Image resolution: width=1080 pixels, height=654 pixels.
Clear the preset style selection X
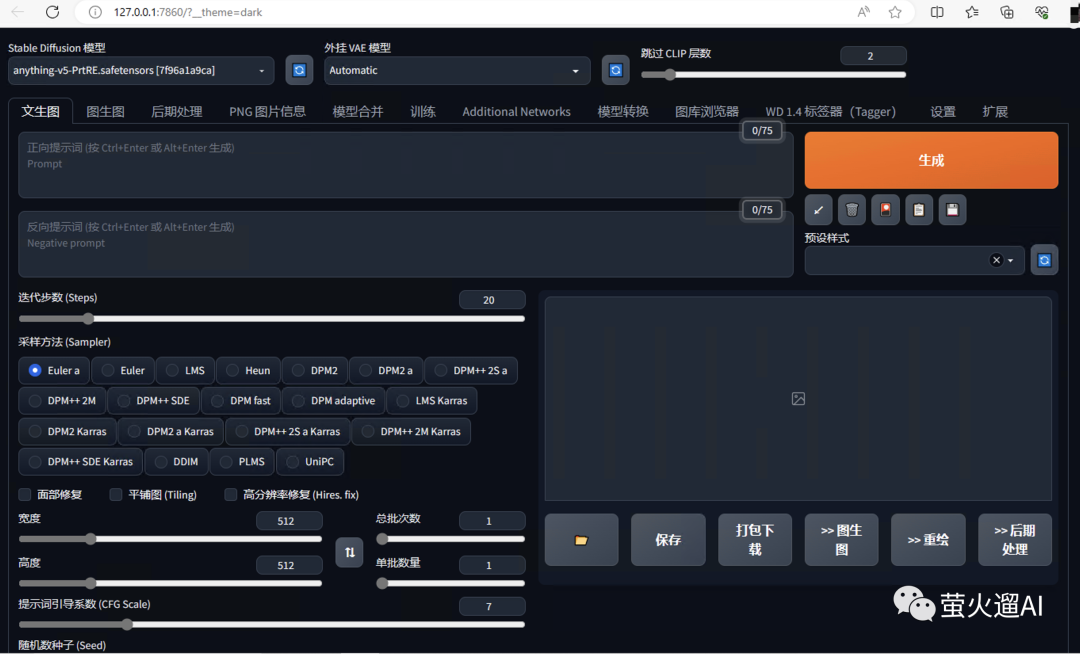tap(996, 260)
